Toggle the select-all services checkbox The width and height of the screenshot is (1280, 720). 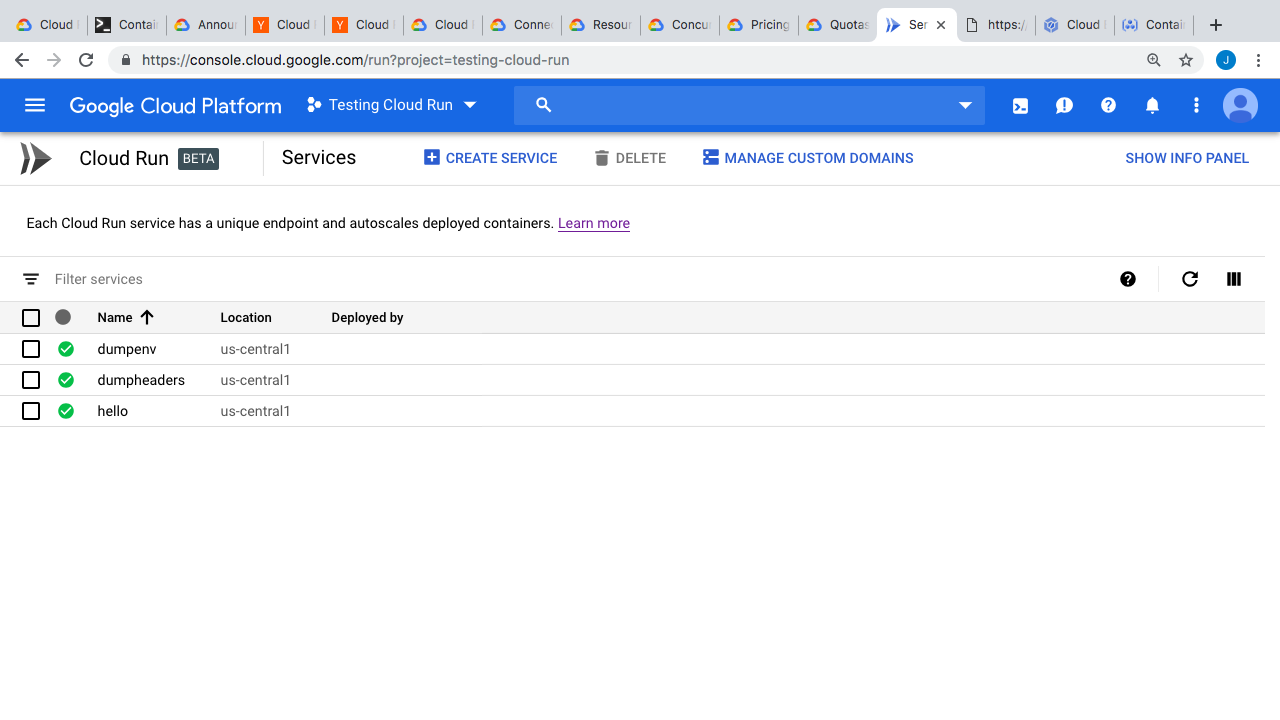tap(31, 318)
